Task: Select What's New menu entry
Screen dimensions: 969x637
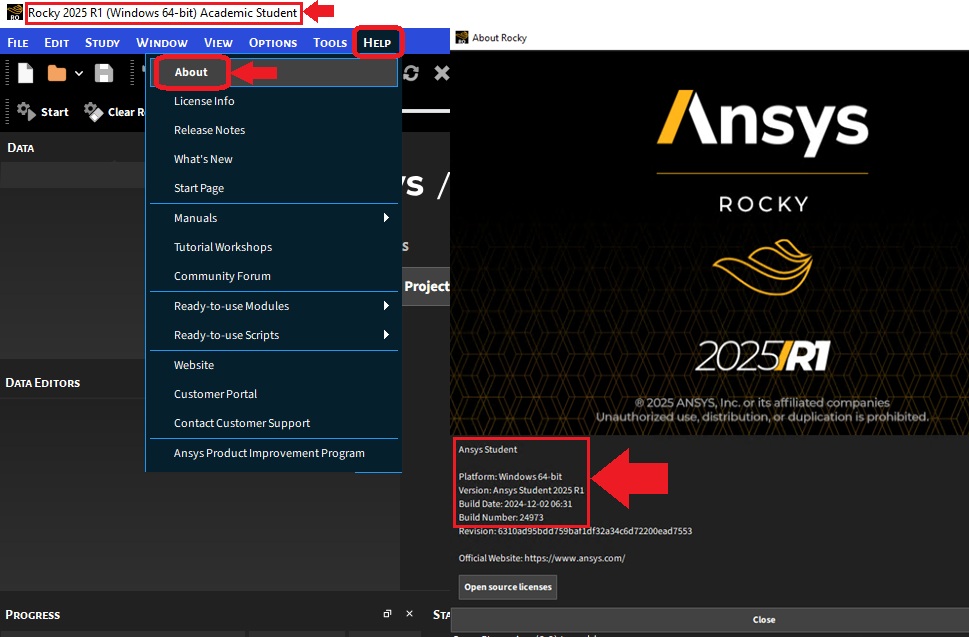Action: tap(274, 159)
